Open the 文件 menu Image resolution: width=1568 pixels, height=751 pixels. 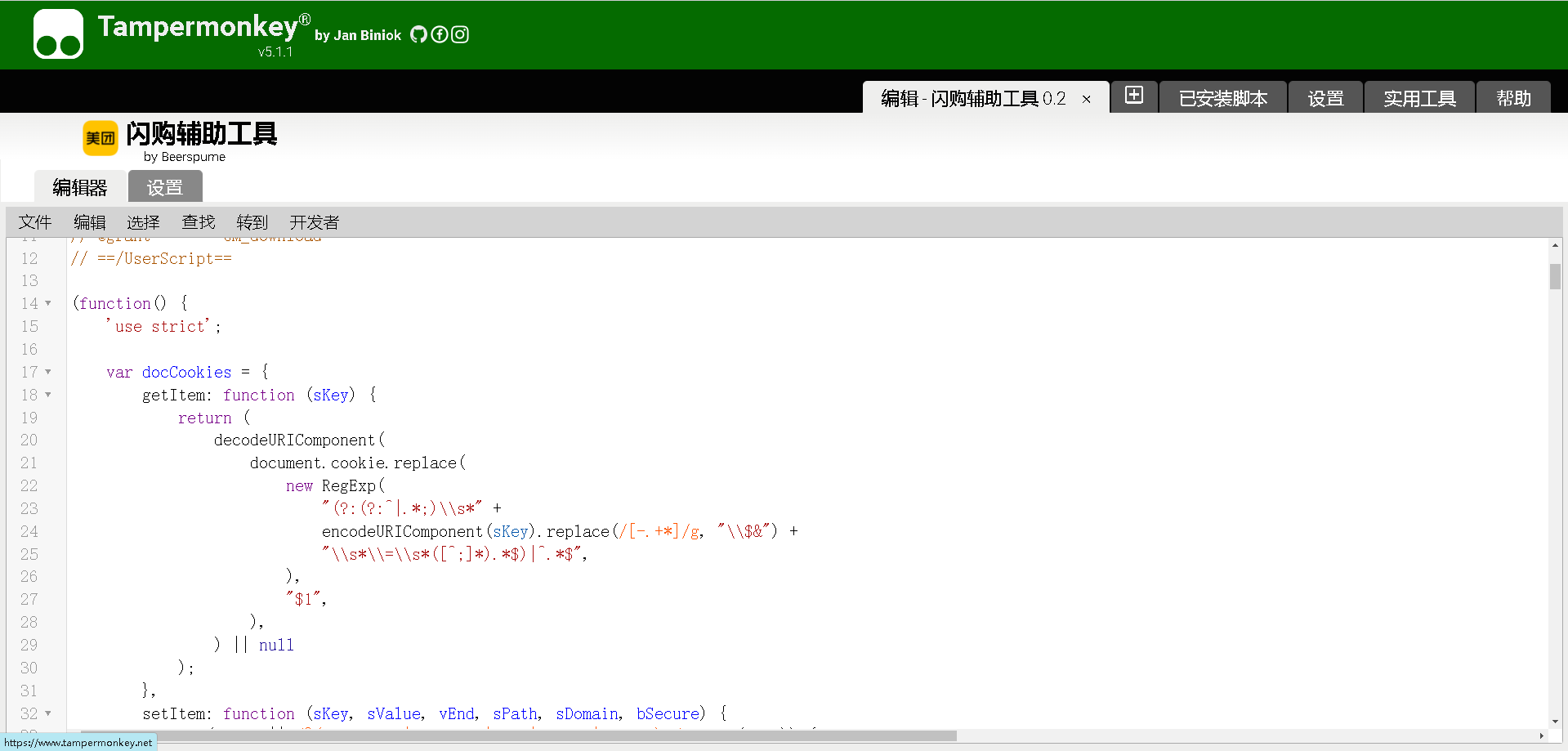pos(35,222)
